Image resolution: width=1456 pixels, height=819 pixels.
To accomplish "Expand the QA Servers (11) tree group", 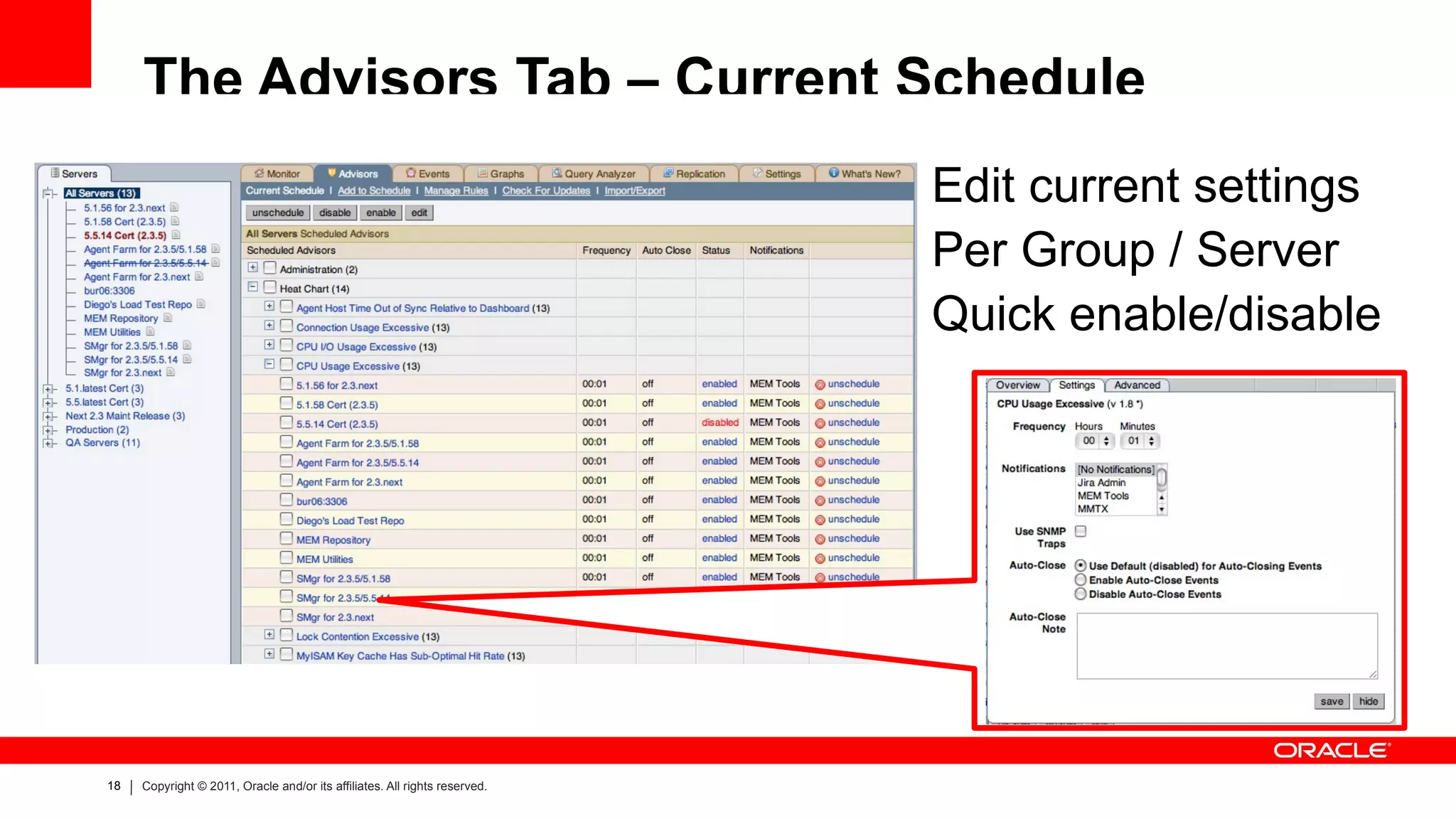I will pos(48,443).
